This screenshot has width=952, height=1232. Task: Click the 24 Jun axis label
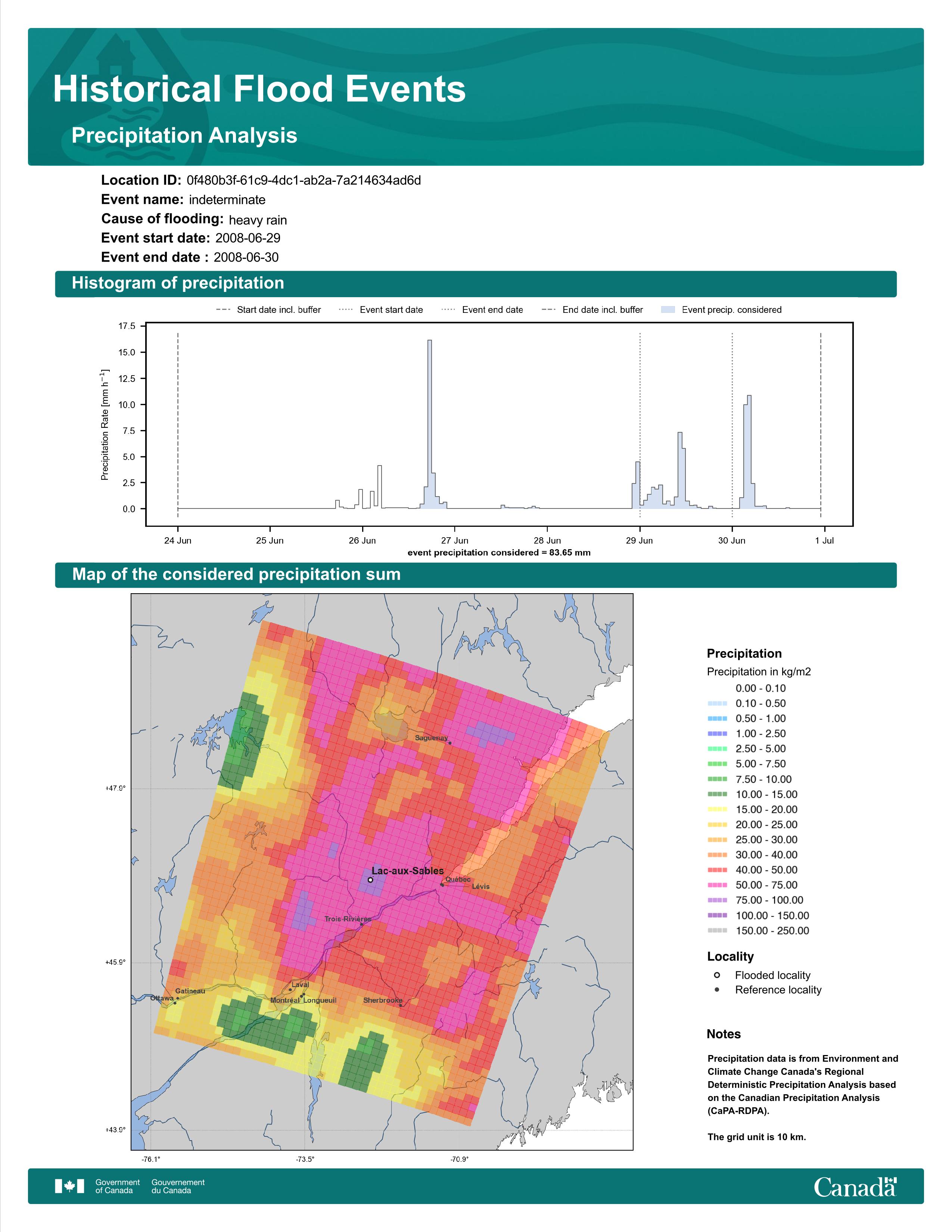[178, 541]
